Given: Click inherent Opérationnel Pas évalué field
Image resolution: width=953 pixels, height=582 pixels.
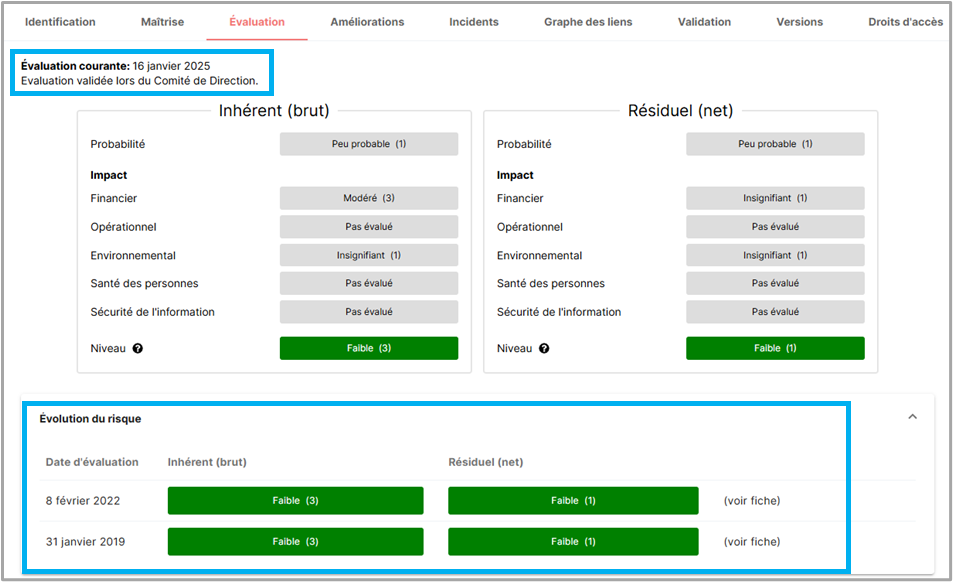Looking at the screenshot, I should point(368,227).
